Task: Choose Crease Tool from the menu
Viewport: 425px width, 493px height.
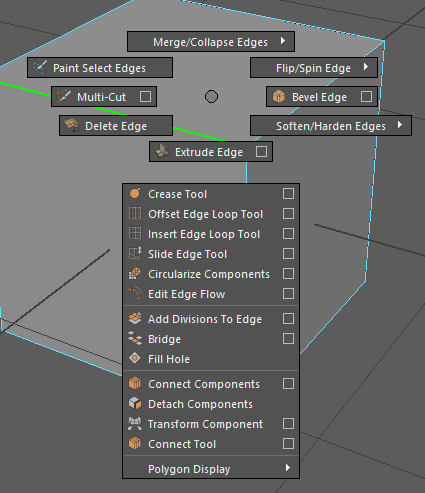Action: (211, 194)
